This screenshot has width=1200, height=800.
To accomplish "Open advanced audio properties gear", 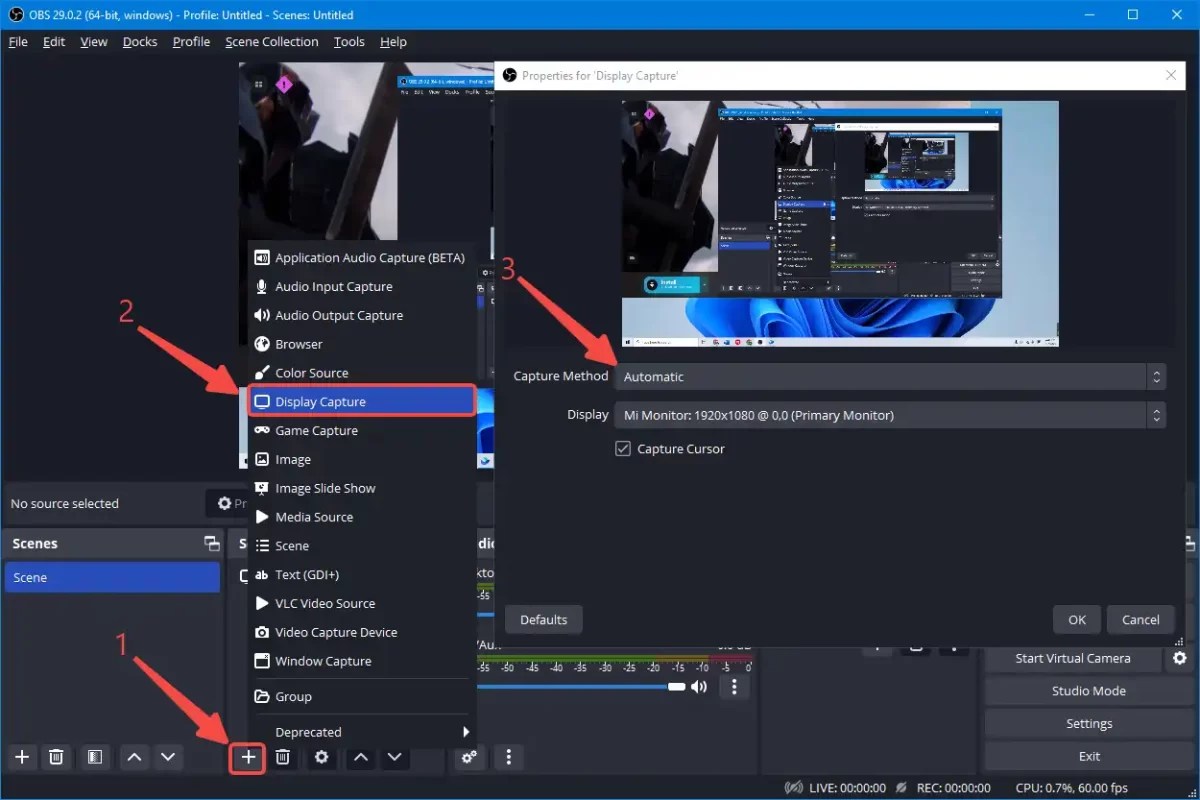I will coord(469,757).
